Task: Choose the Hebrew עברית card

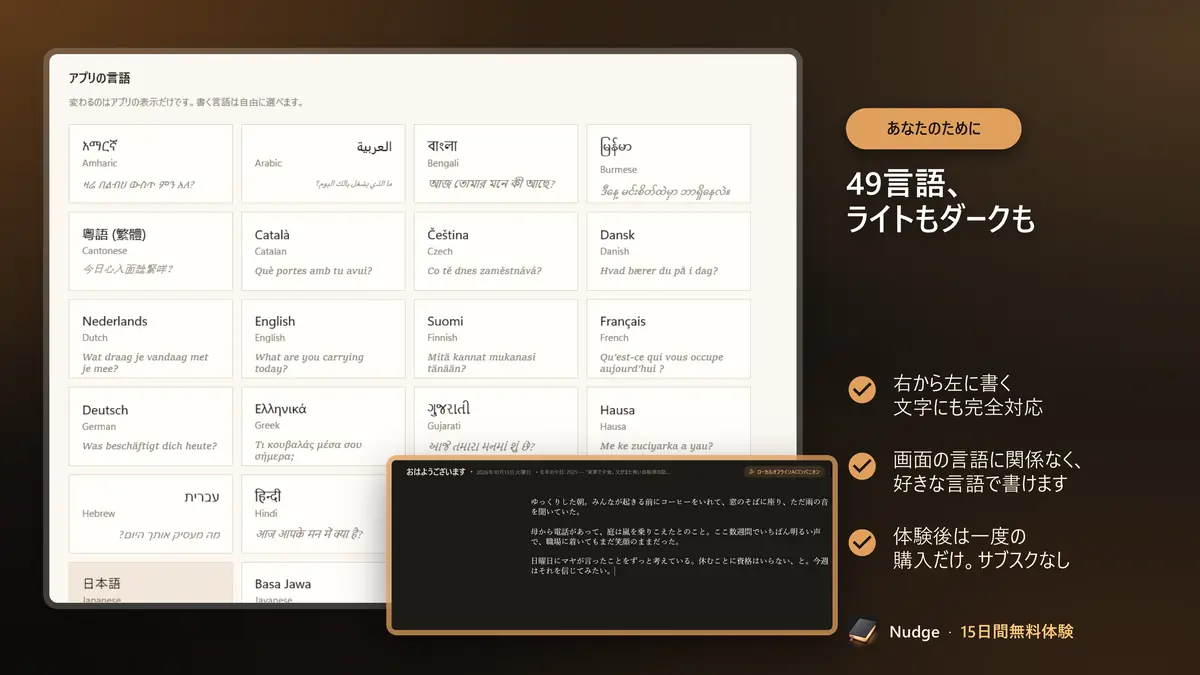Action: (x=151, y=514)
